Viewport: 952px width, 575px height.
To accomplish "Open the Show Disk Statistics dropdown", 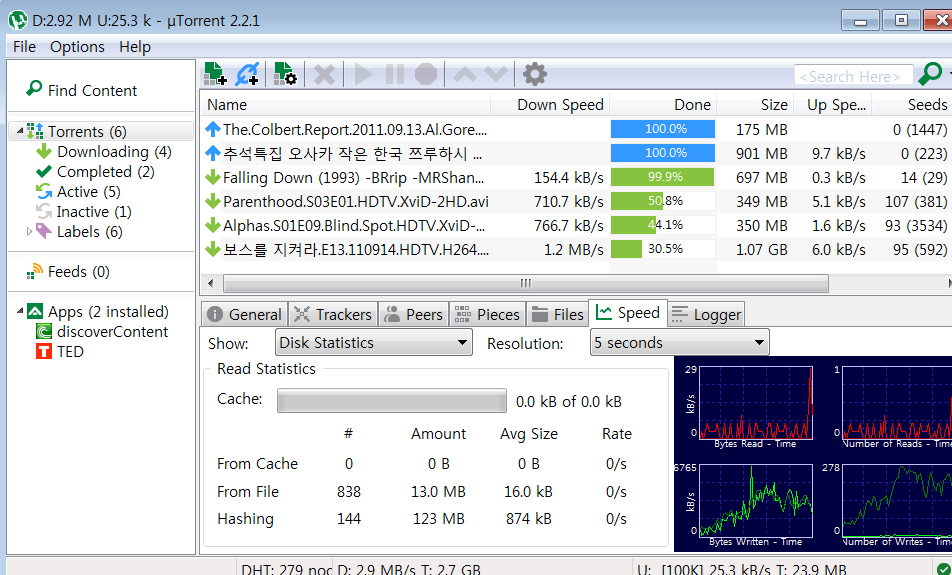I will pyautogui.click(x=373, y=343).
